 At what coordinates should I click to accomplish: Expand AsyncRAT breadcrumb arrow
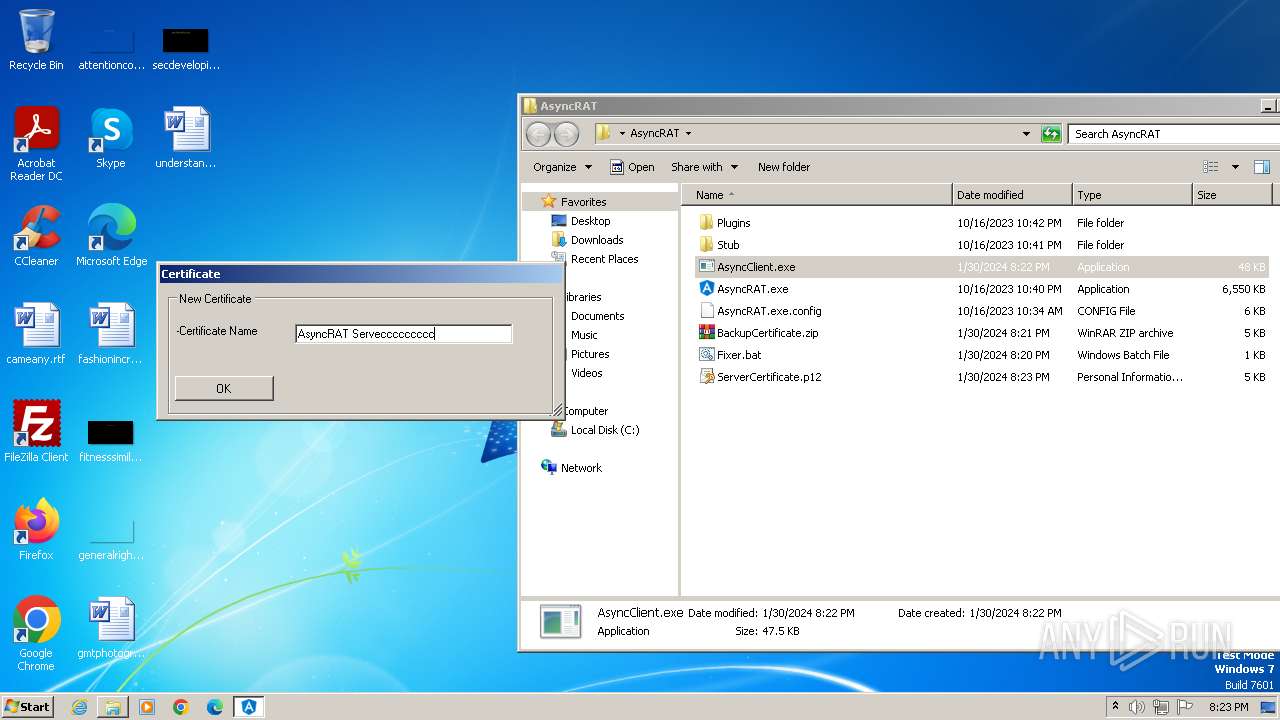(688, 133)
